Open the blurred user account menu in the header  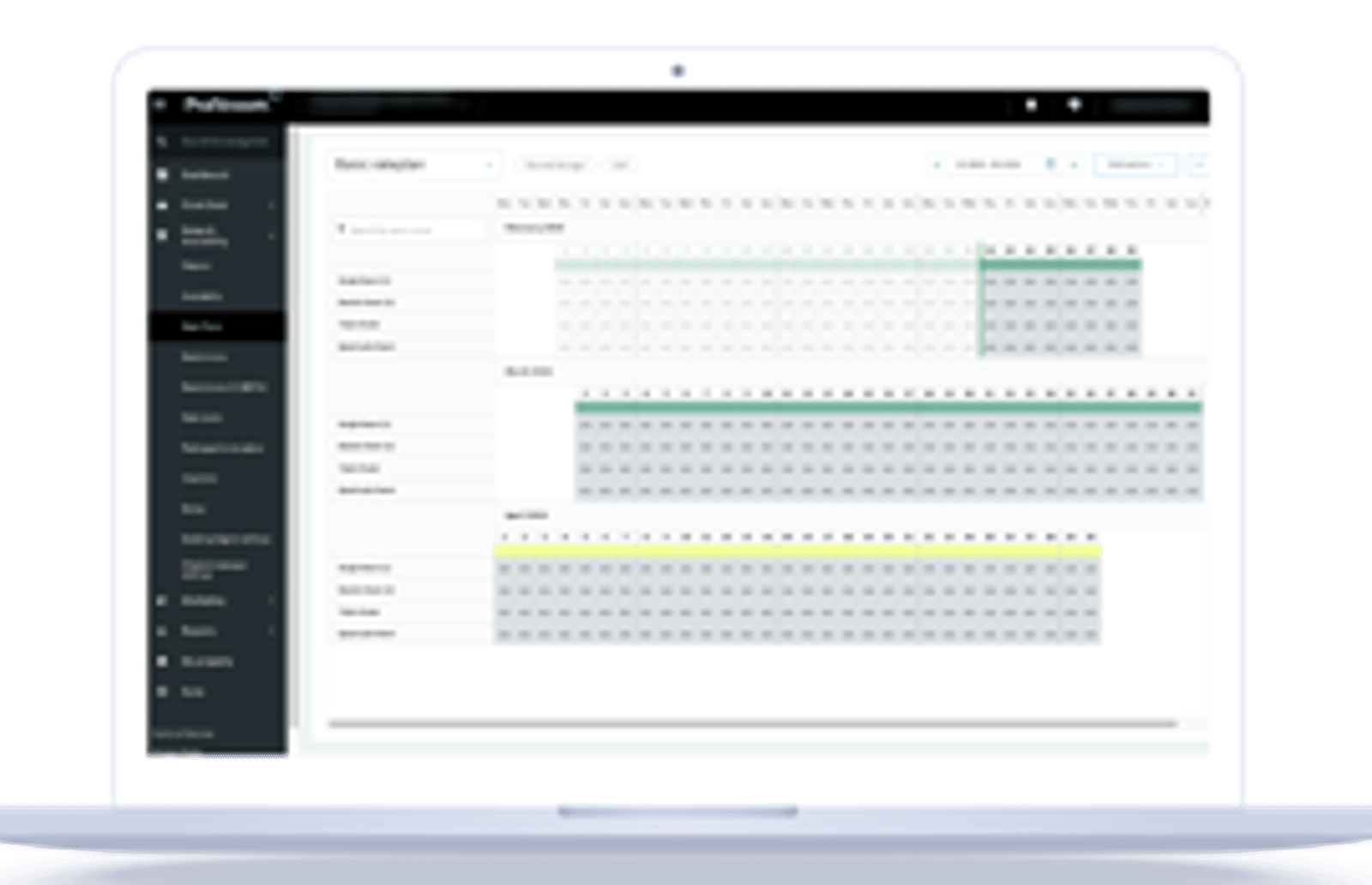[1151, 105]
